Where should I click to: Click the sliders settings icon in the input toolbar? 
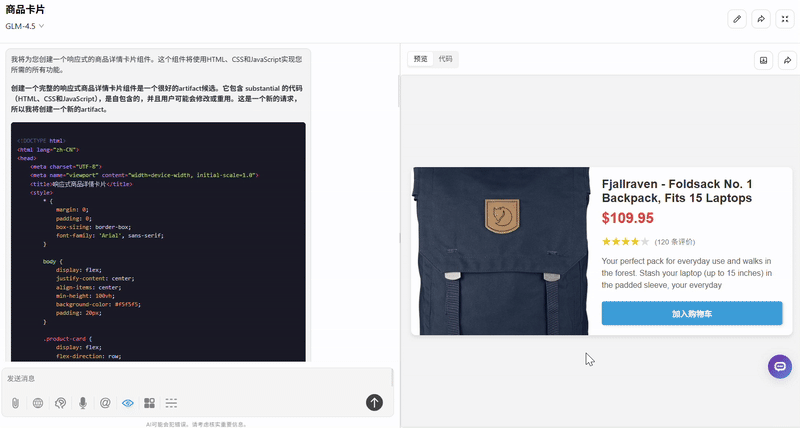pyautogui.click(x=171, y=403)
